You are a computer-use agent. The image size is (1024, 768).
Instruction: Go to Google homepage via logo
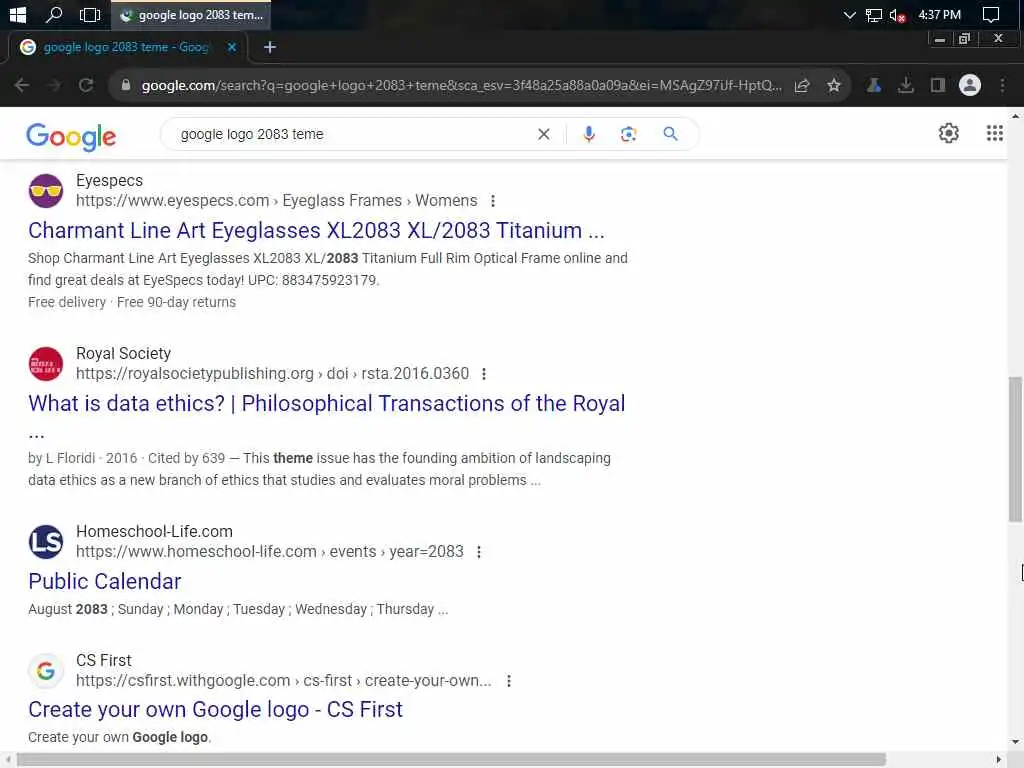click(71, 136)
